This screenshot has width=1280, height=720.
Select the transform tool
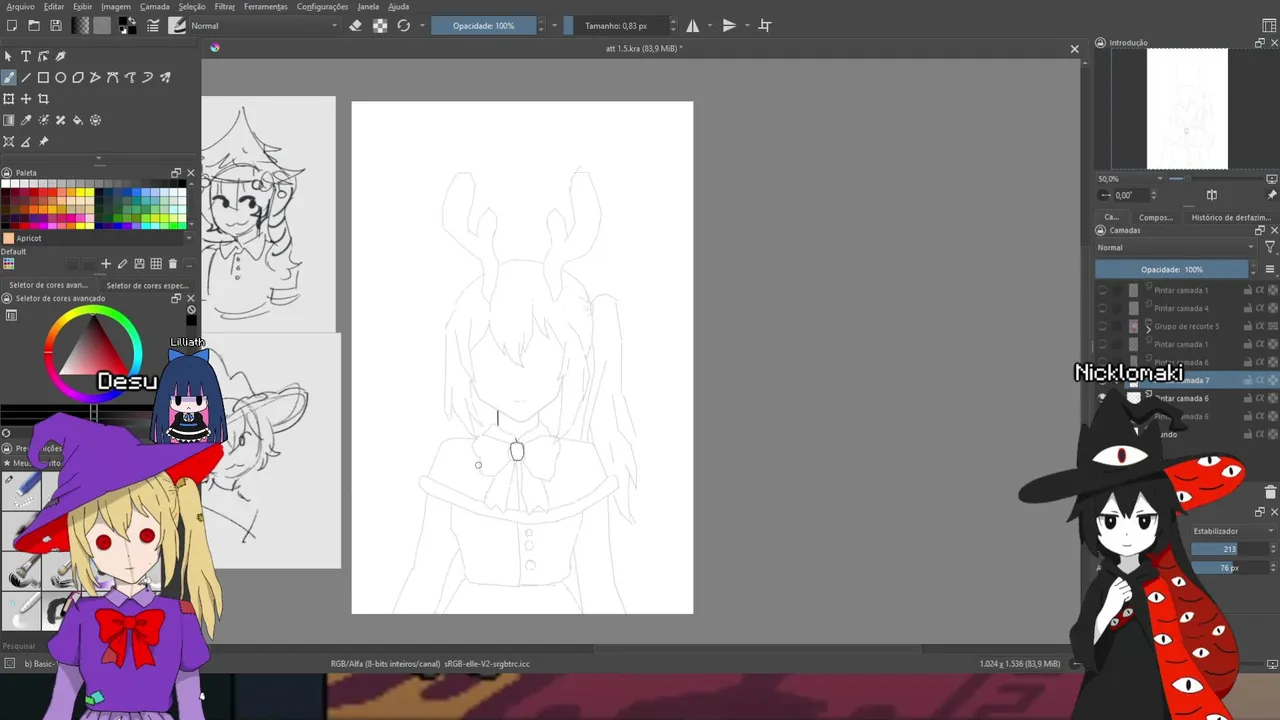pyautogui.click(x=9, y=99)
